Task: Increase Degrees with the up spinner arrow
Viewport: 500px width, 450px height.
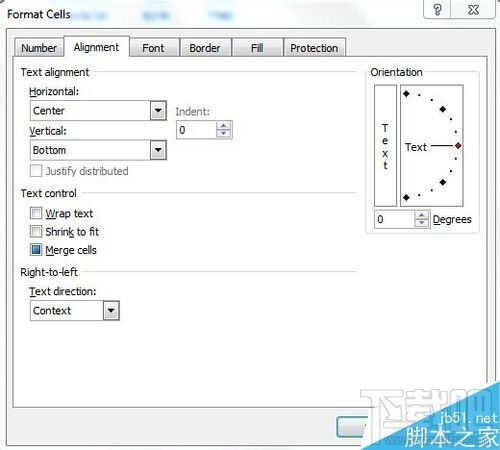Action: tap(422, 215)
